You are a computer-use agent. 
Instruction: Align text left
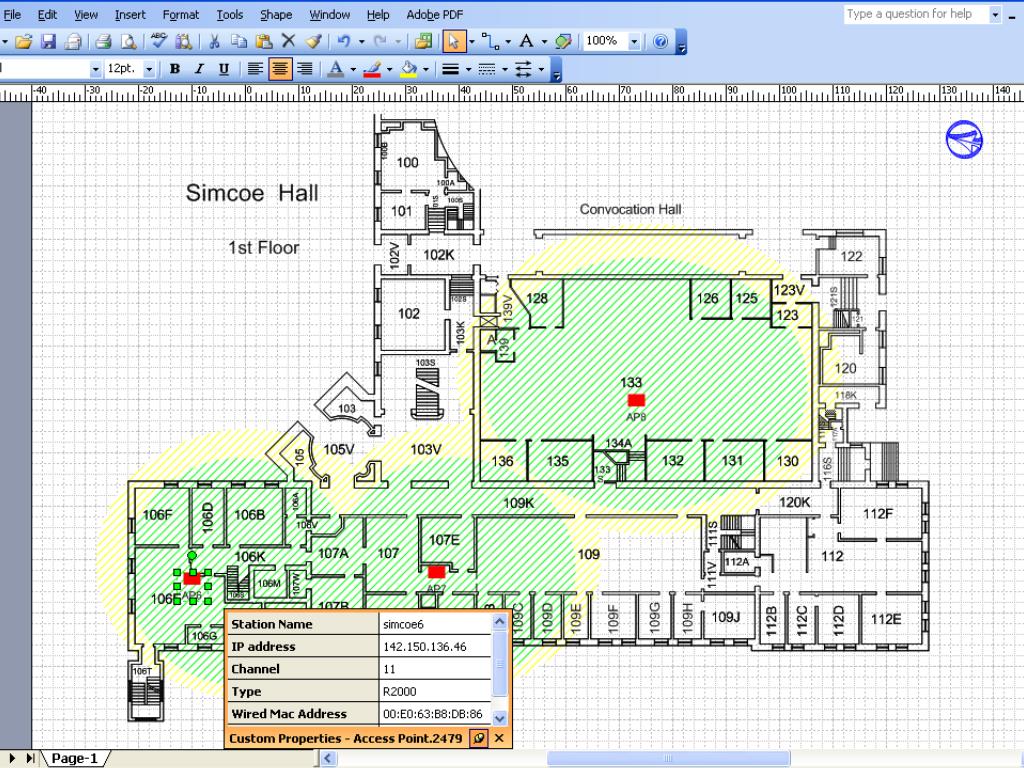pyautogui.click(x=255, y=69)
